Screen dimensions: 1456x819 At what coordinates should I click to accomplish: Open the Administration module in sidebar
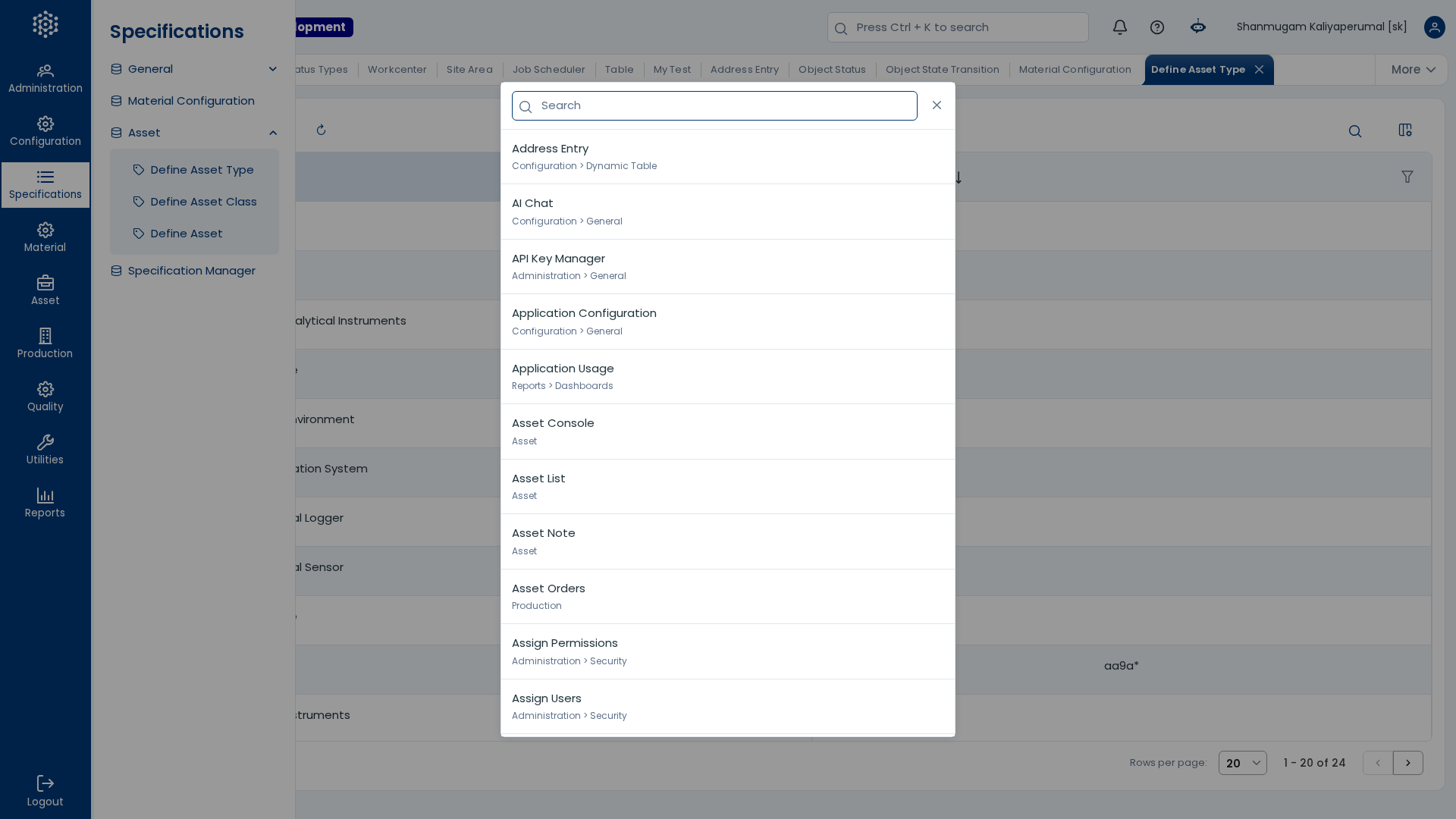tap(45, 79)
